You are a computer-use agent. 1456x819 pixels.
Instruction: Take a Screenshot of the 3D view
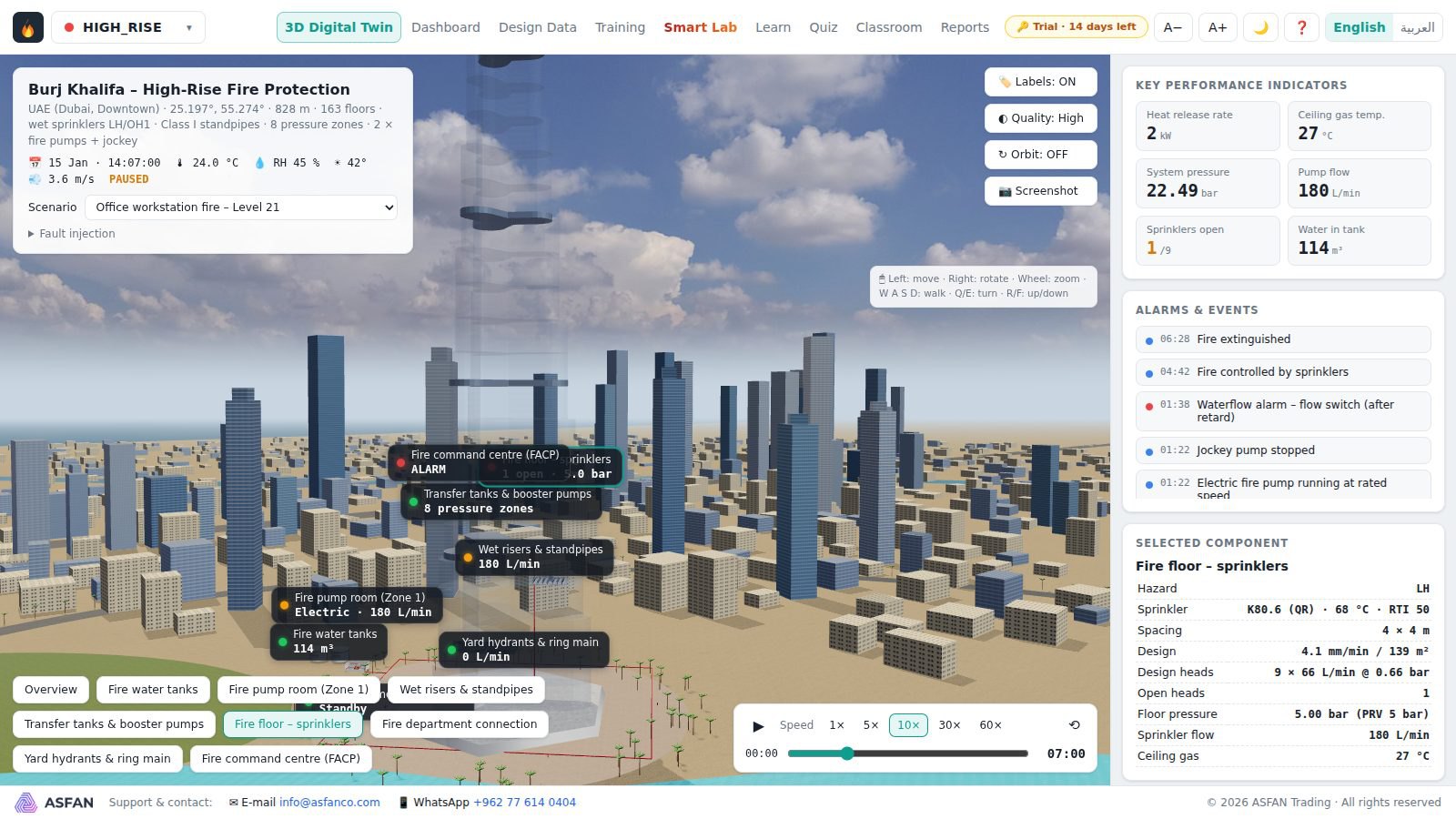pyautogui.click(x=1040, y=191)
